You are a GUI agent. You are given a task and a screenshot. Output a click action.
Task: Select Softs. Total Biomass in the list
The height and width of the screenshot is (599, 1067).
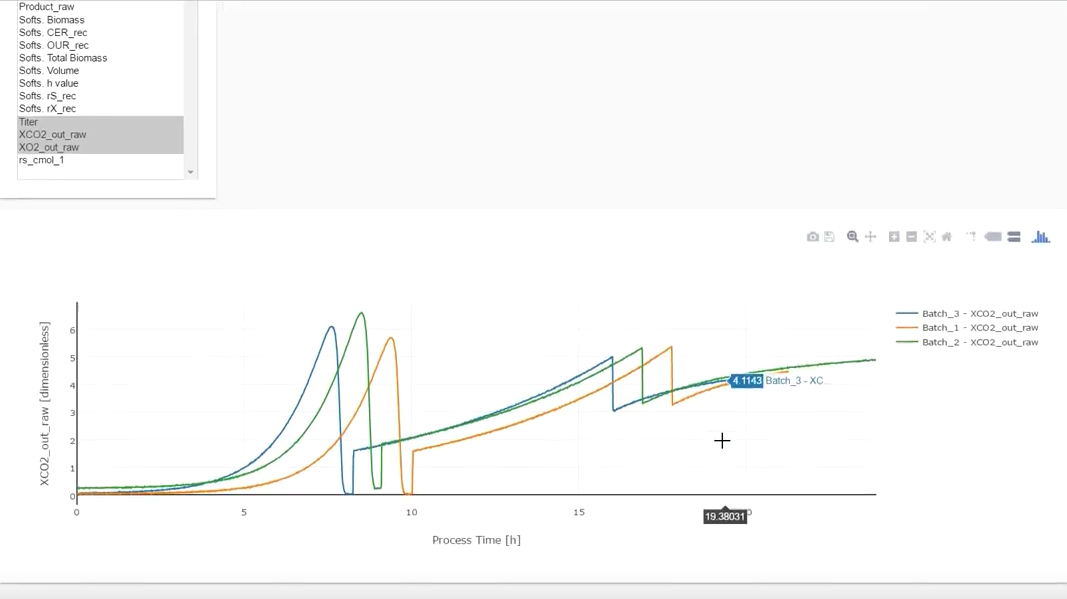[63, 58]
